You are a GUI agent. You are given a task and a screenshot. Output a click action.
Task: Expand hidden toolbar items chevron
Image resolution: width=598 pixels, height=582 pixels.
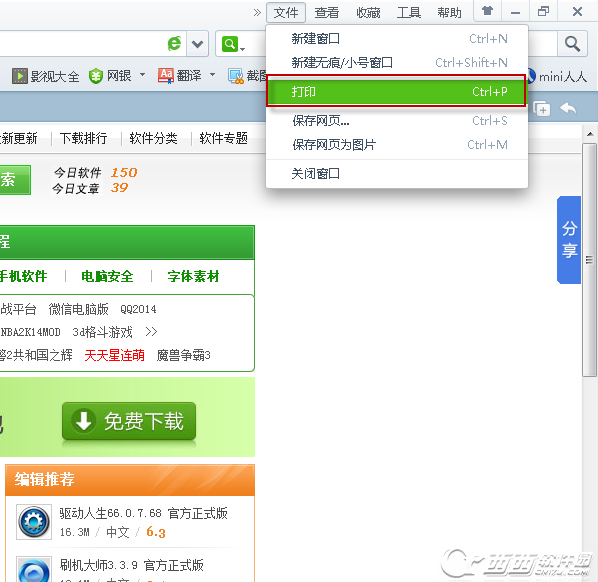coord(257,13)
